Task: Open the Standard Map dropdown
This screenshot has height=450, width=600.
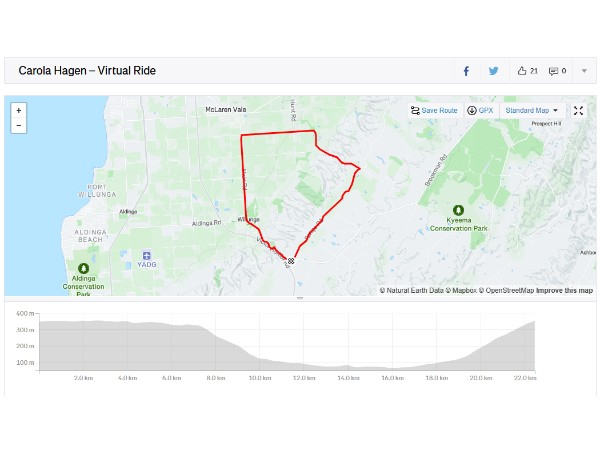Action: (532, 111)
